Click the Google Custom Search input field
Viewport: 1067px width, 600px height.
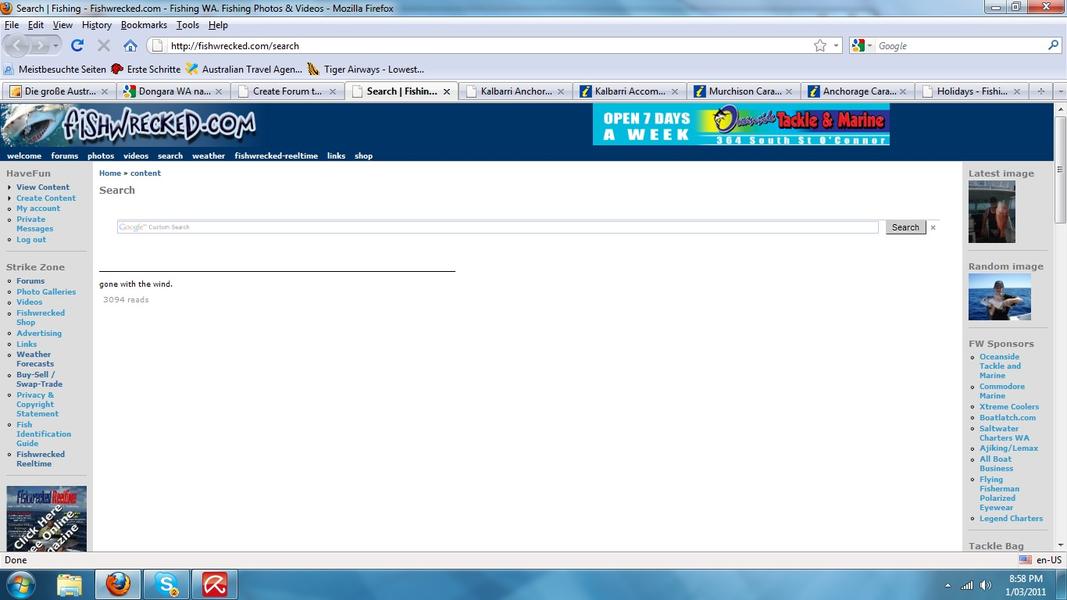(x=497, y=227)
